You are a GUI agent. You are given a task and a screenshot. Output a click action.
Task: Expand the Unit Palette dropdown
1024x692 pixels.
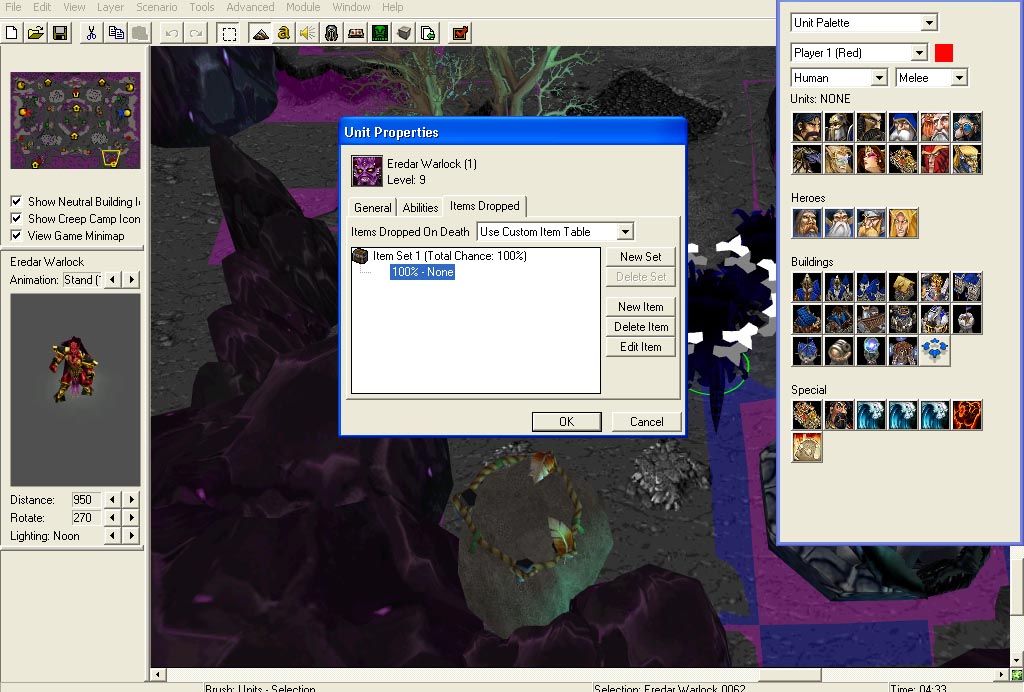click(929, 23)
